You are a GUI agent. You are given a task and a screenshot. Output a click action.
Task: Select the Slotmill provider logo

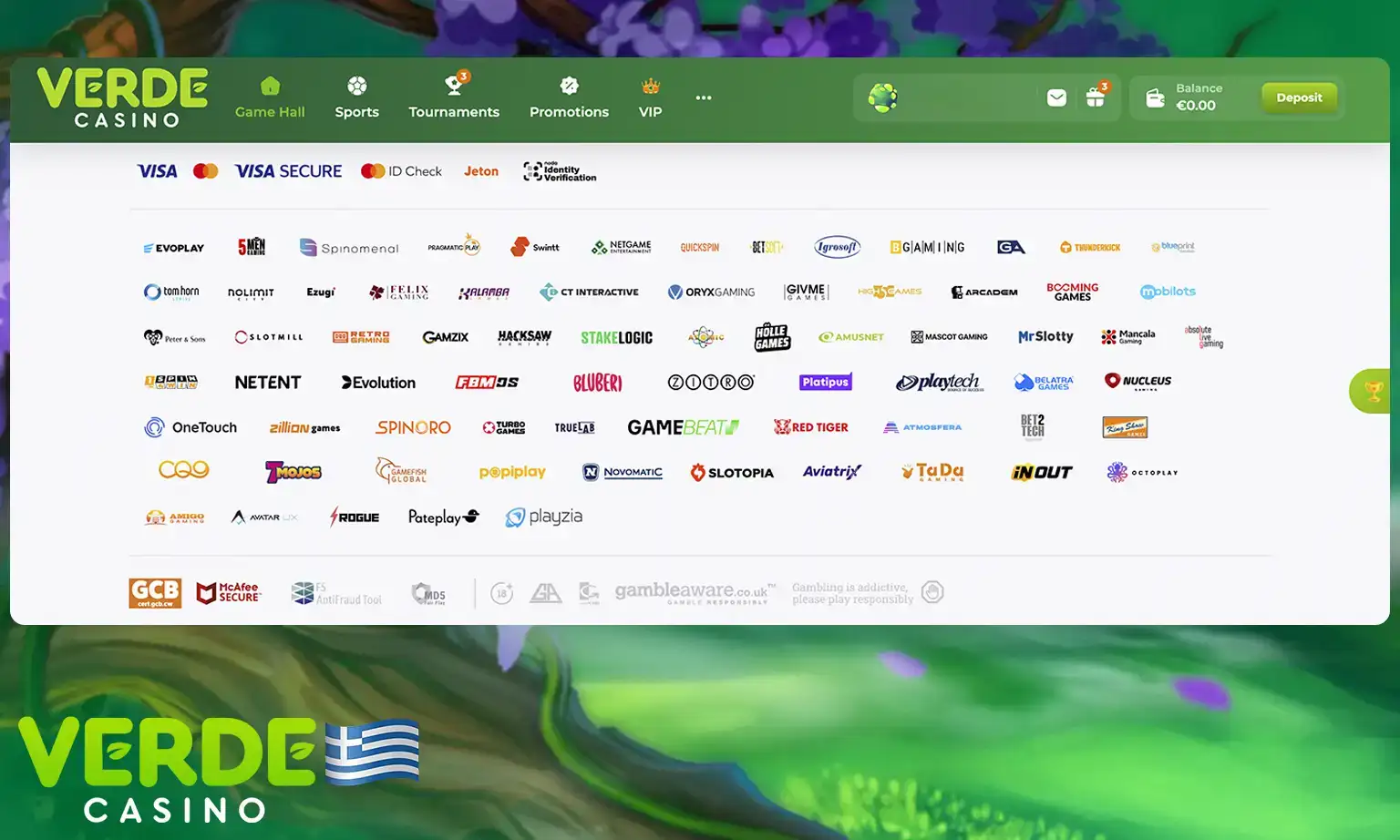269,337
